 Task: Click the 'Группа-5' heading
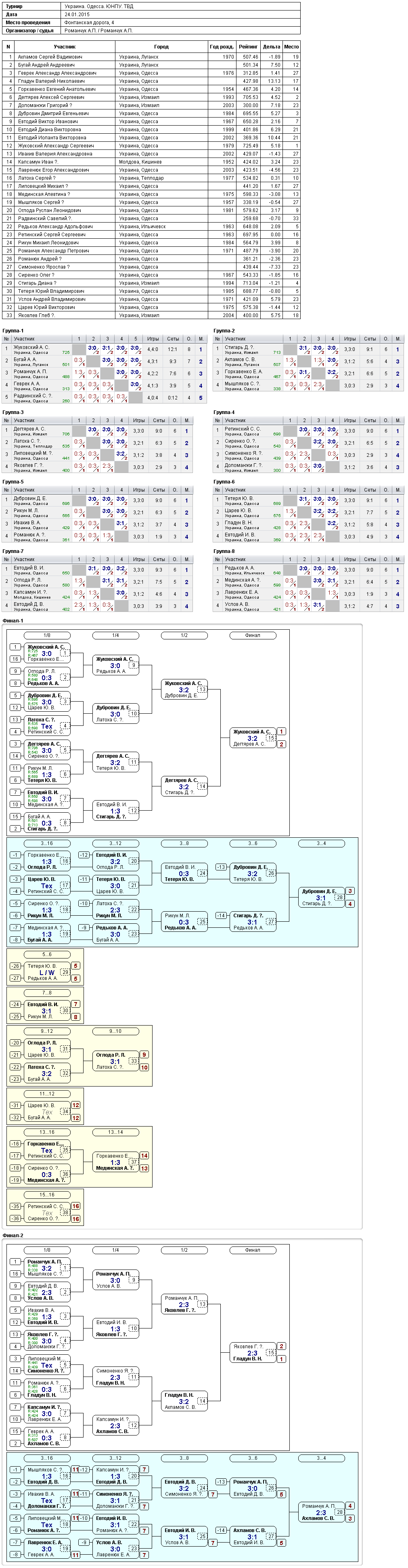(13, 481)
